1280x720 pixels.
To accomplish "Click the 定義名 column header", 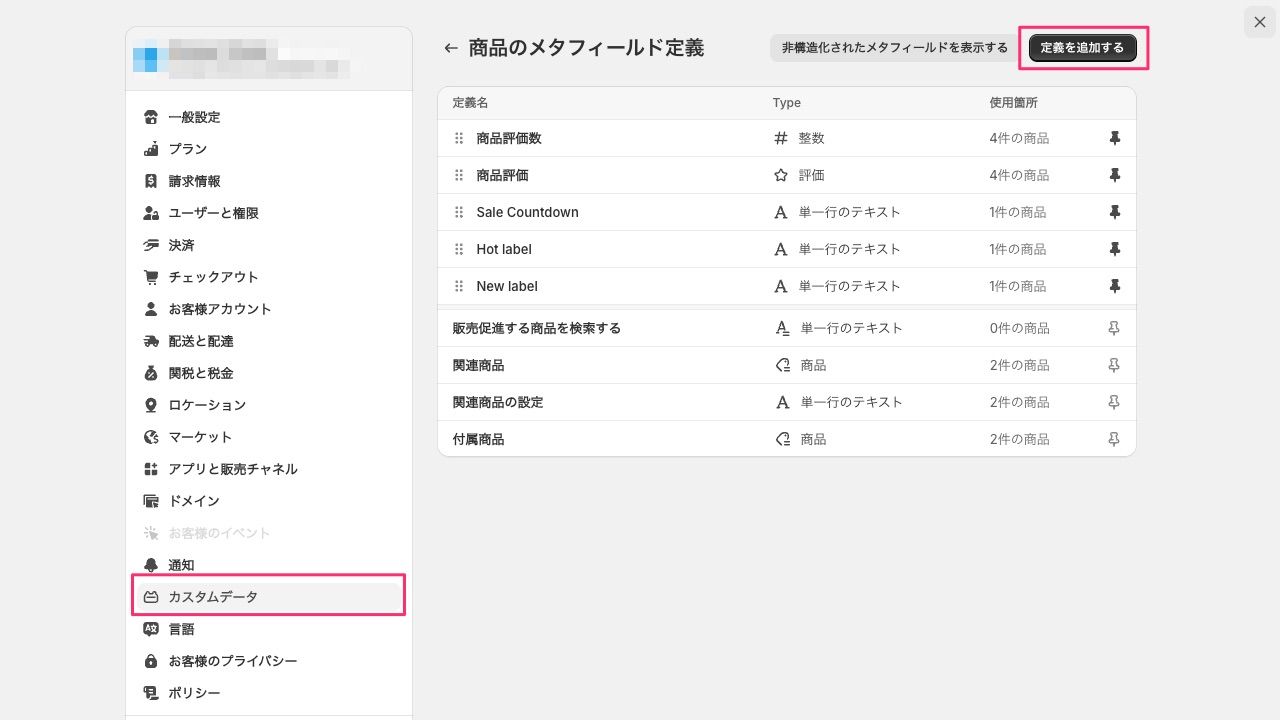I will (x=470, y=103).
